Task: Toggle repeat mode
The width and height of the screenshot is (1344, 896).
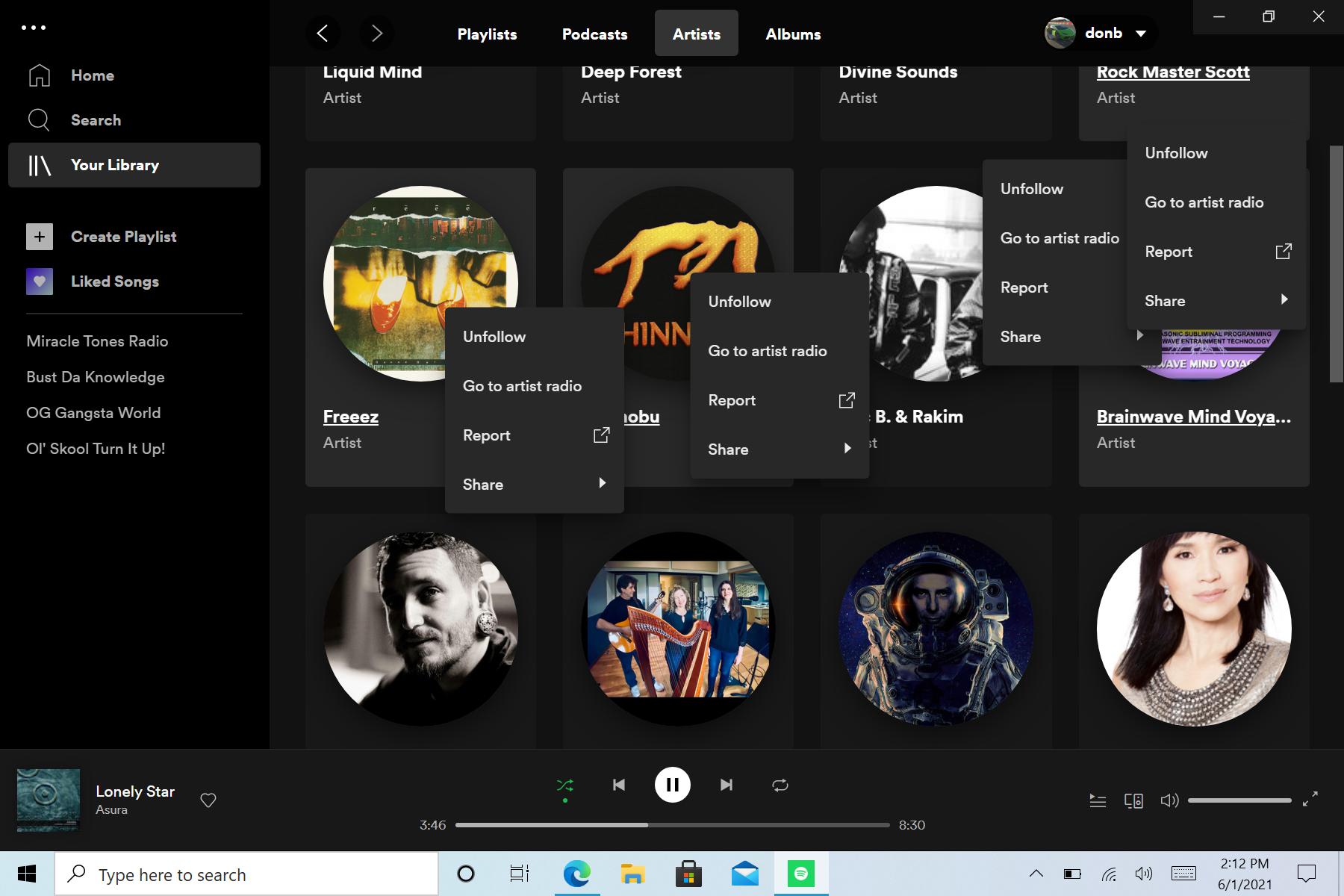Action: coord(780,785)
